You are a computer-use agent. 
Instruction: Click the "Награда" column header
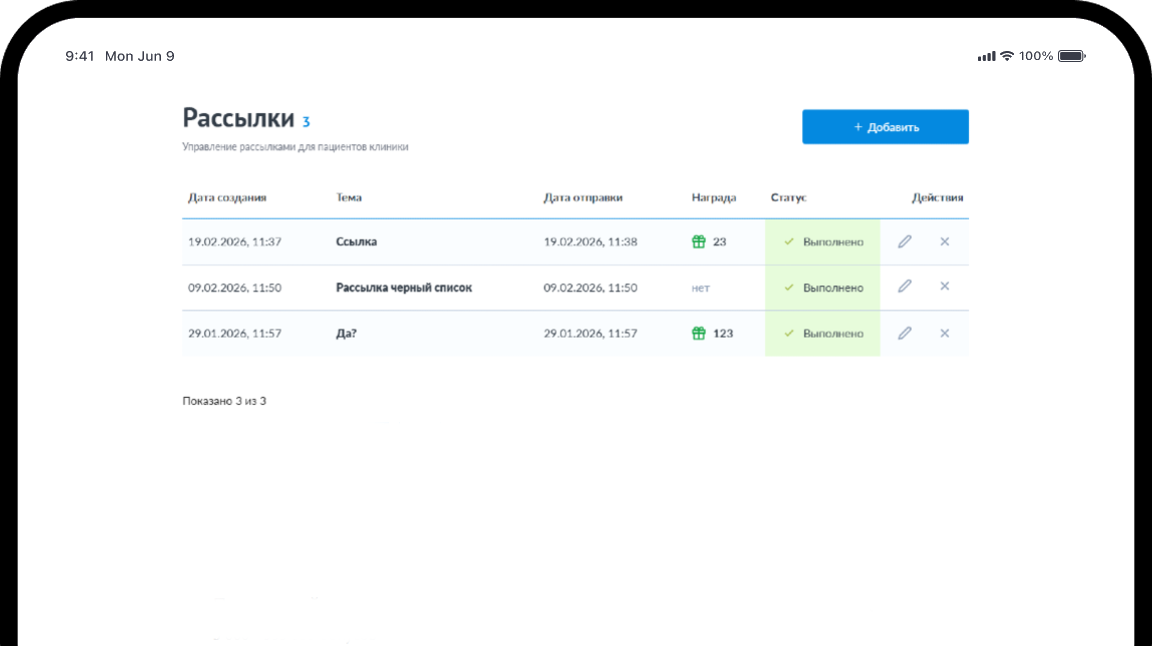(x=713, y=198)
